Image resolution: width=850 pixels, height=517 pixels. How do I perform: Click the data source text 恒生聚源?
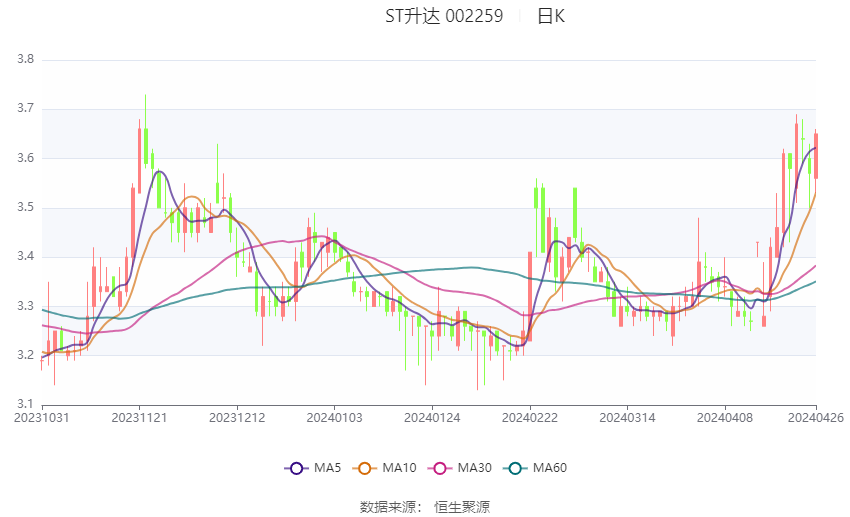click(x=462, y=507)
